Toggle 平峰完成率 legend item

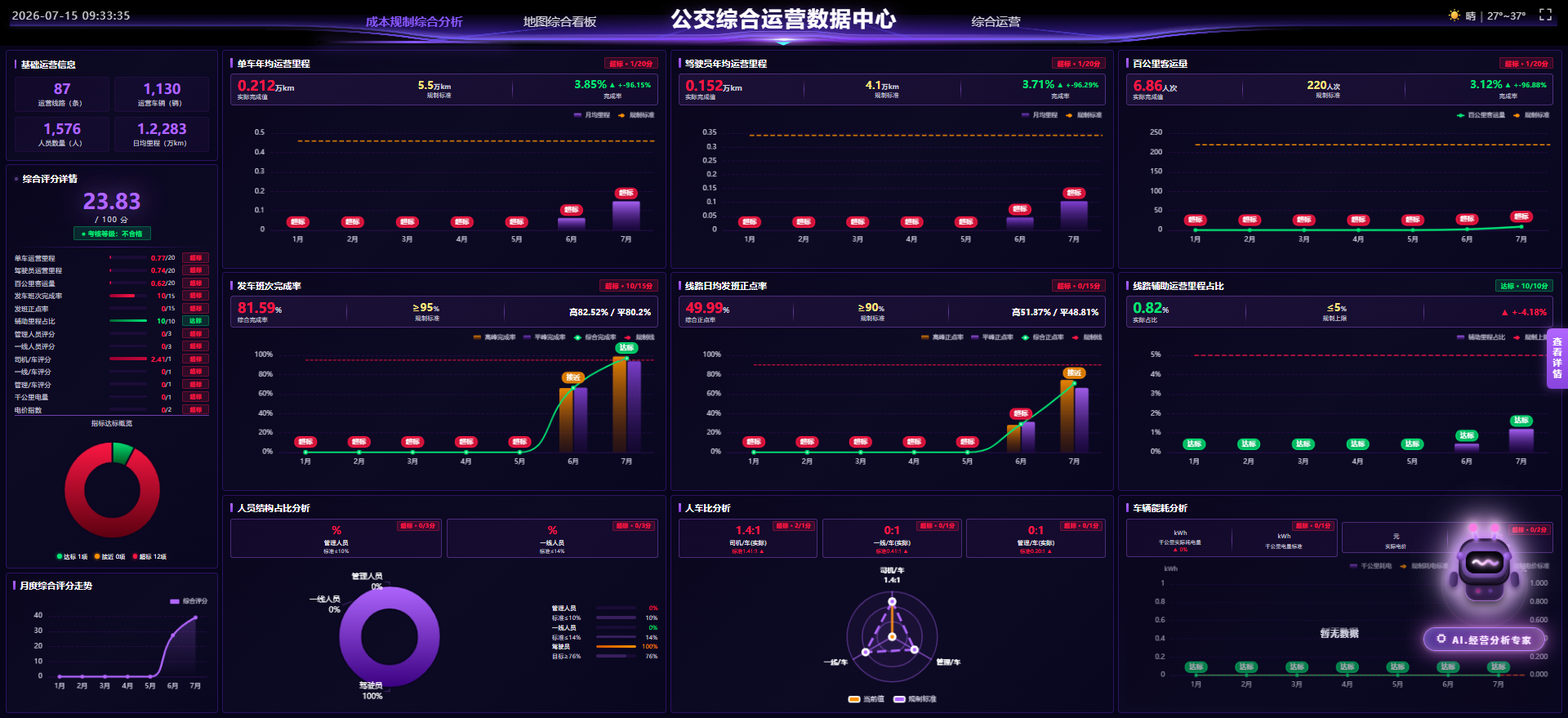point(545,337)
